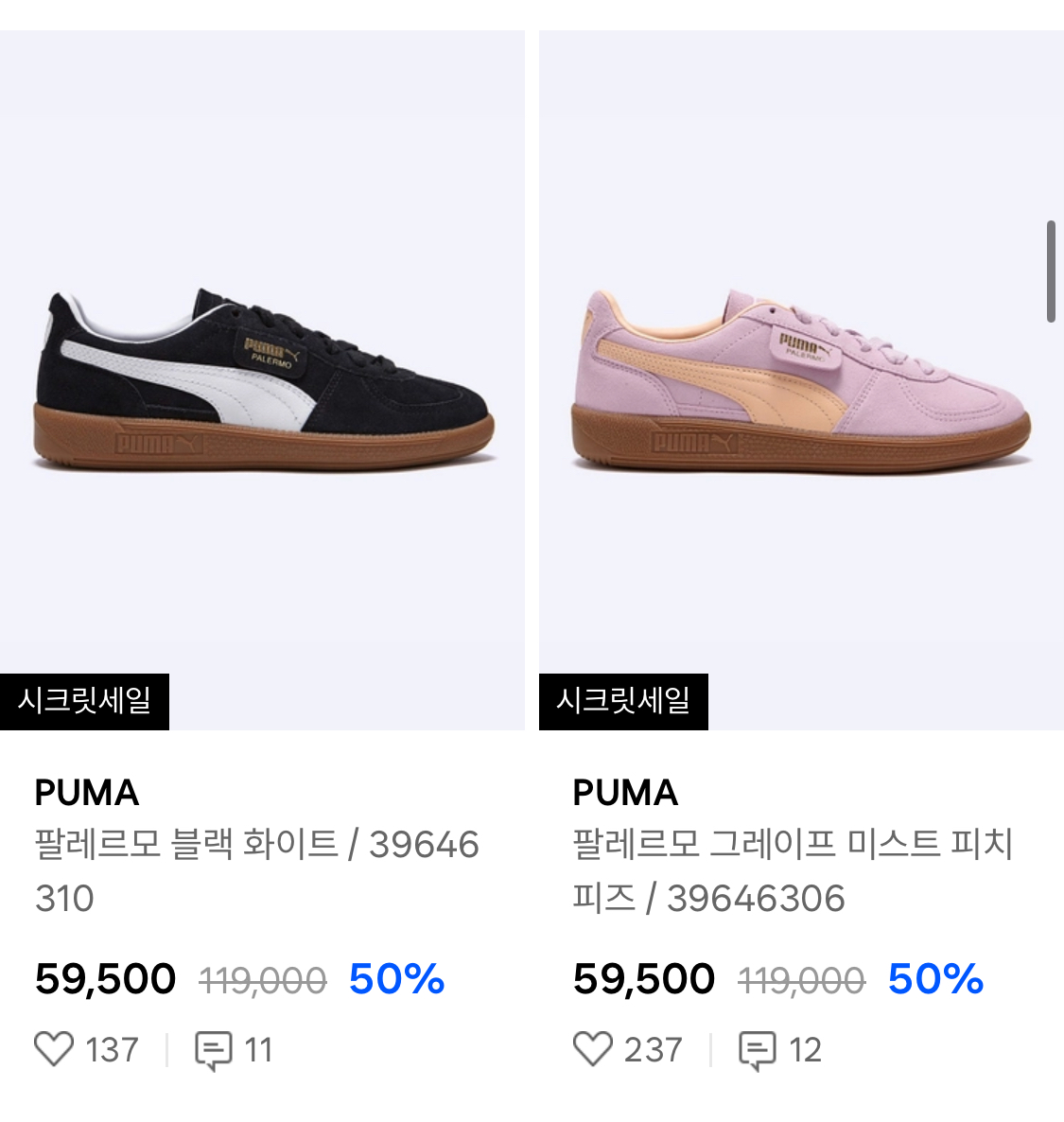Click the 59,500 price of right product
Screen dimensions: 1064x1122
[643, 979]
